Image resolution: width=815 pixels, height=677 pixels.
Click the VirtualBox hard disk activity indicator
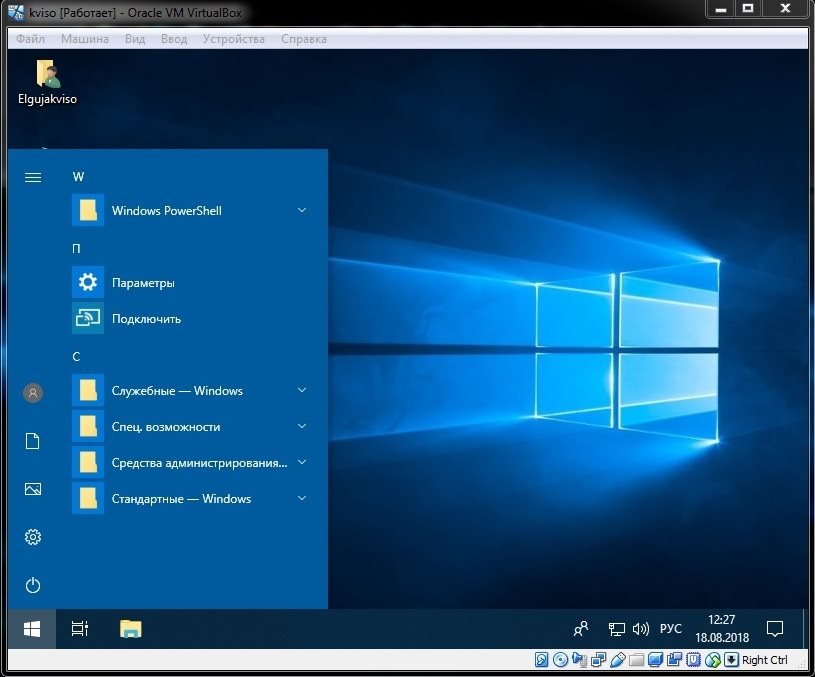click(541, 660)
